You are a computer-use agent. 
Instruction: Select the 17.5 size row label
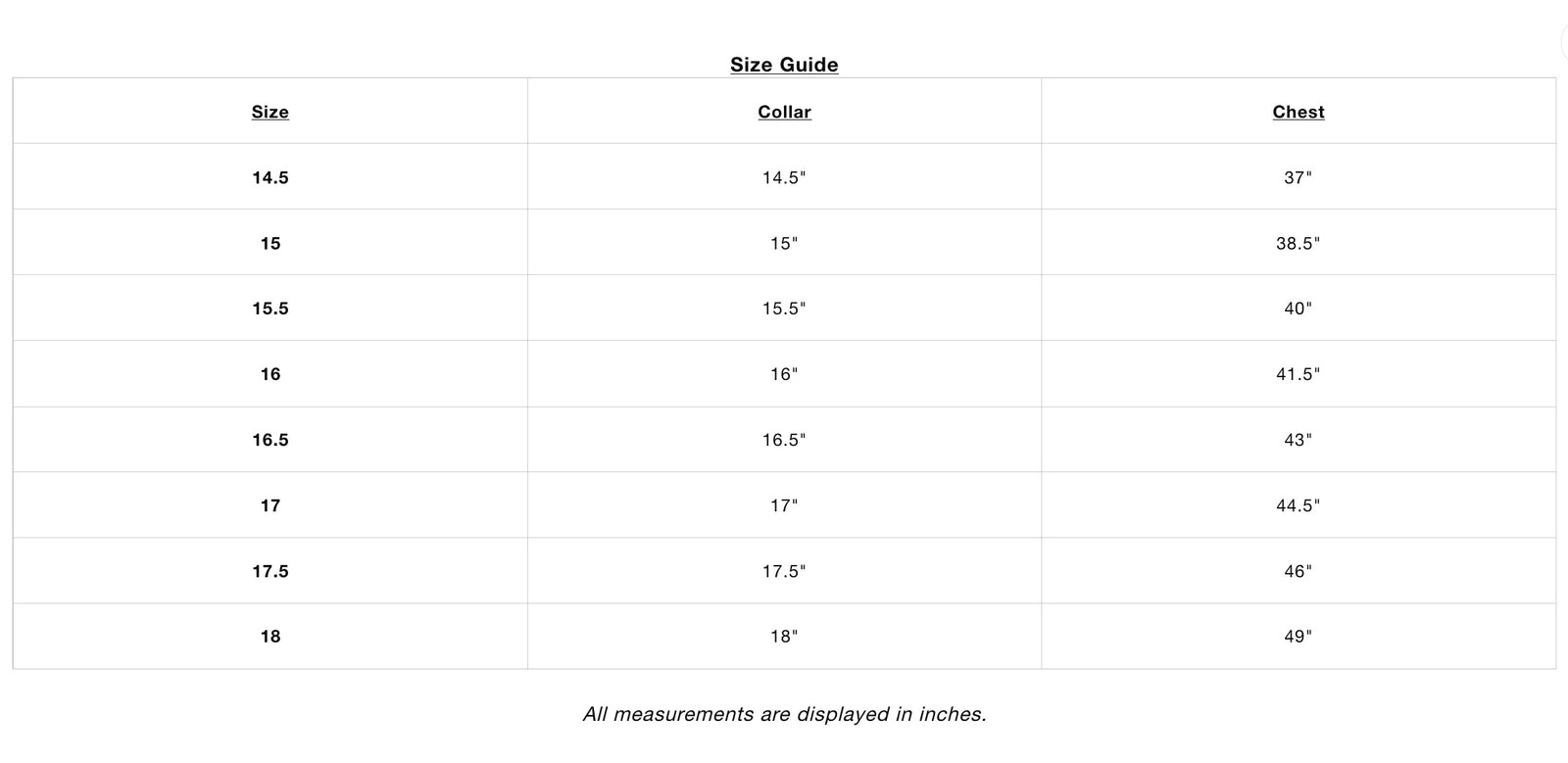[x=269, y=571]
